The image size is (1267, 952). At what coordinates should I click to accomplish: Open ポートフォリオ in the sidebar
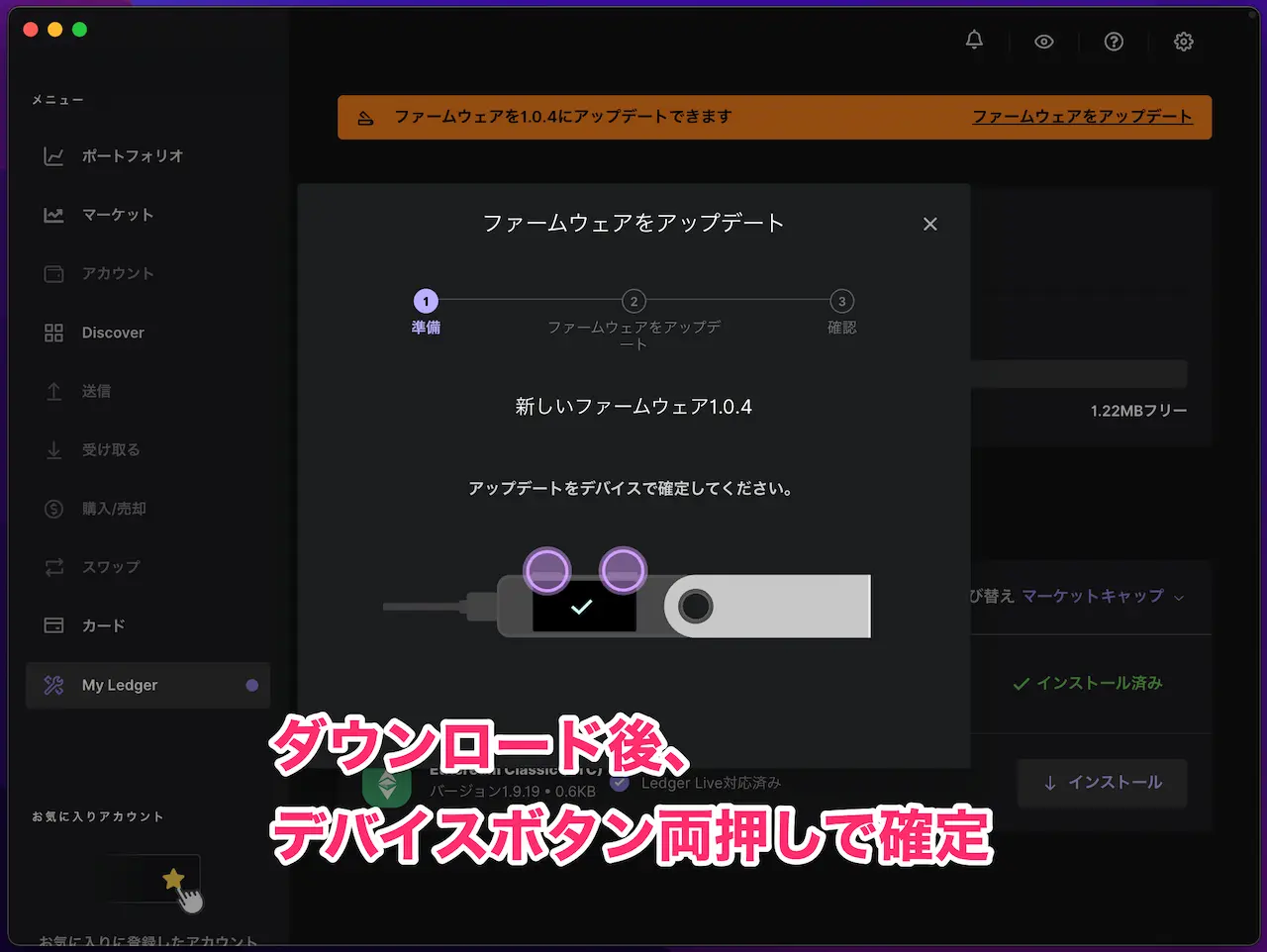[x=133, y=156]
